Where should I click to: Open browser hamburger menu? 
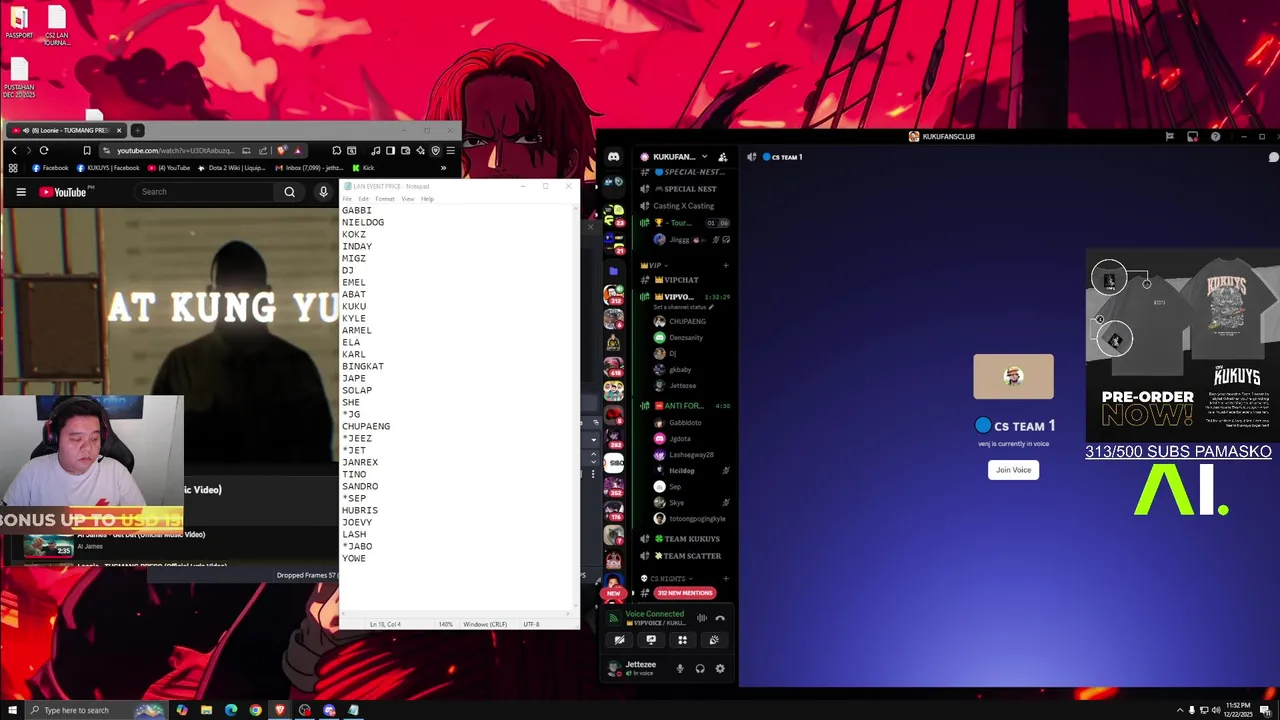tap(450, 150)
